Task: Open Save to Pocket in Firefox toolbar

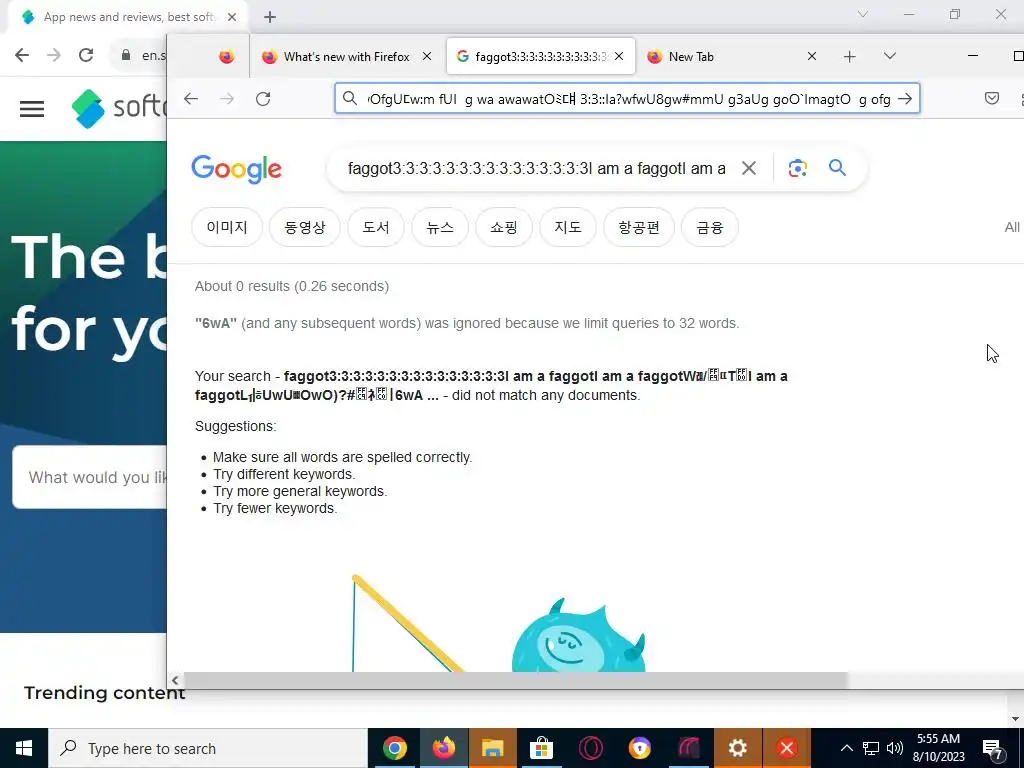Action: [x=991, y=99]
